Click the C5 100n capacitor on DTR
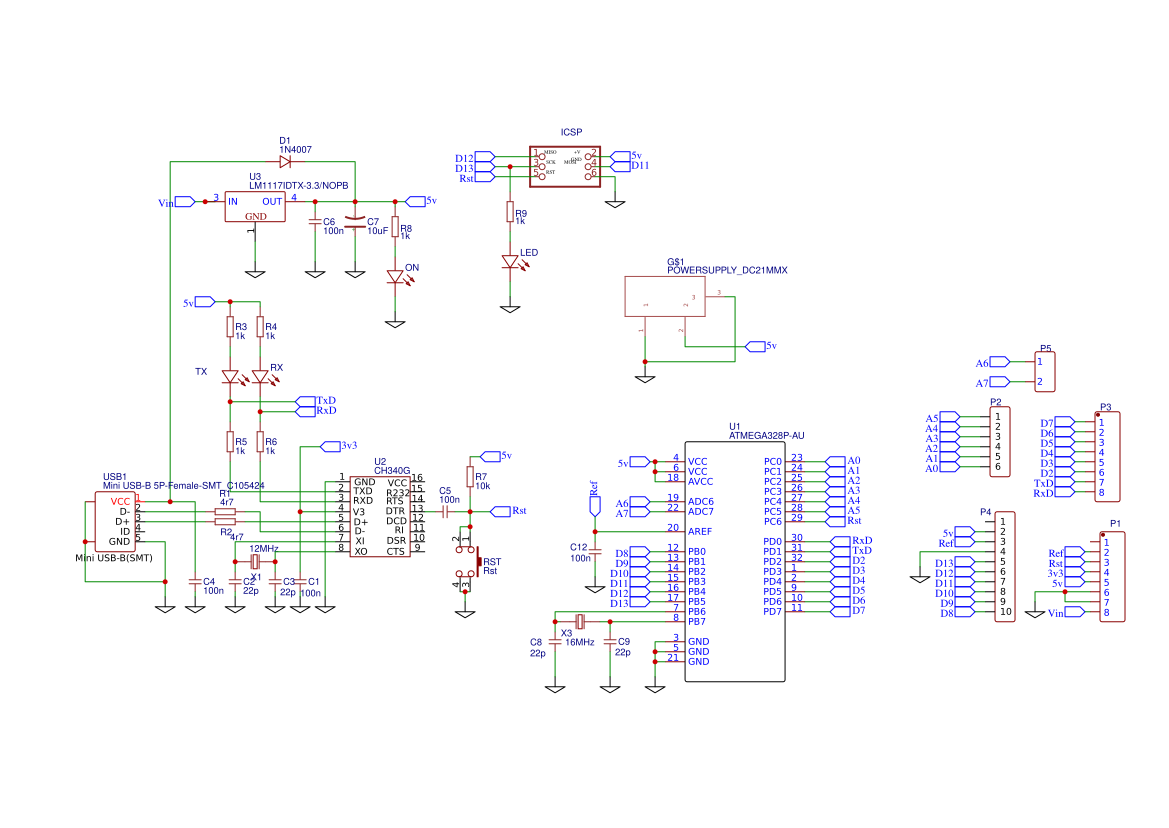 445,512
